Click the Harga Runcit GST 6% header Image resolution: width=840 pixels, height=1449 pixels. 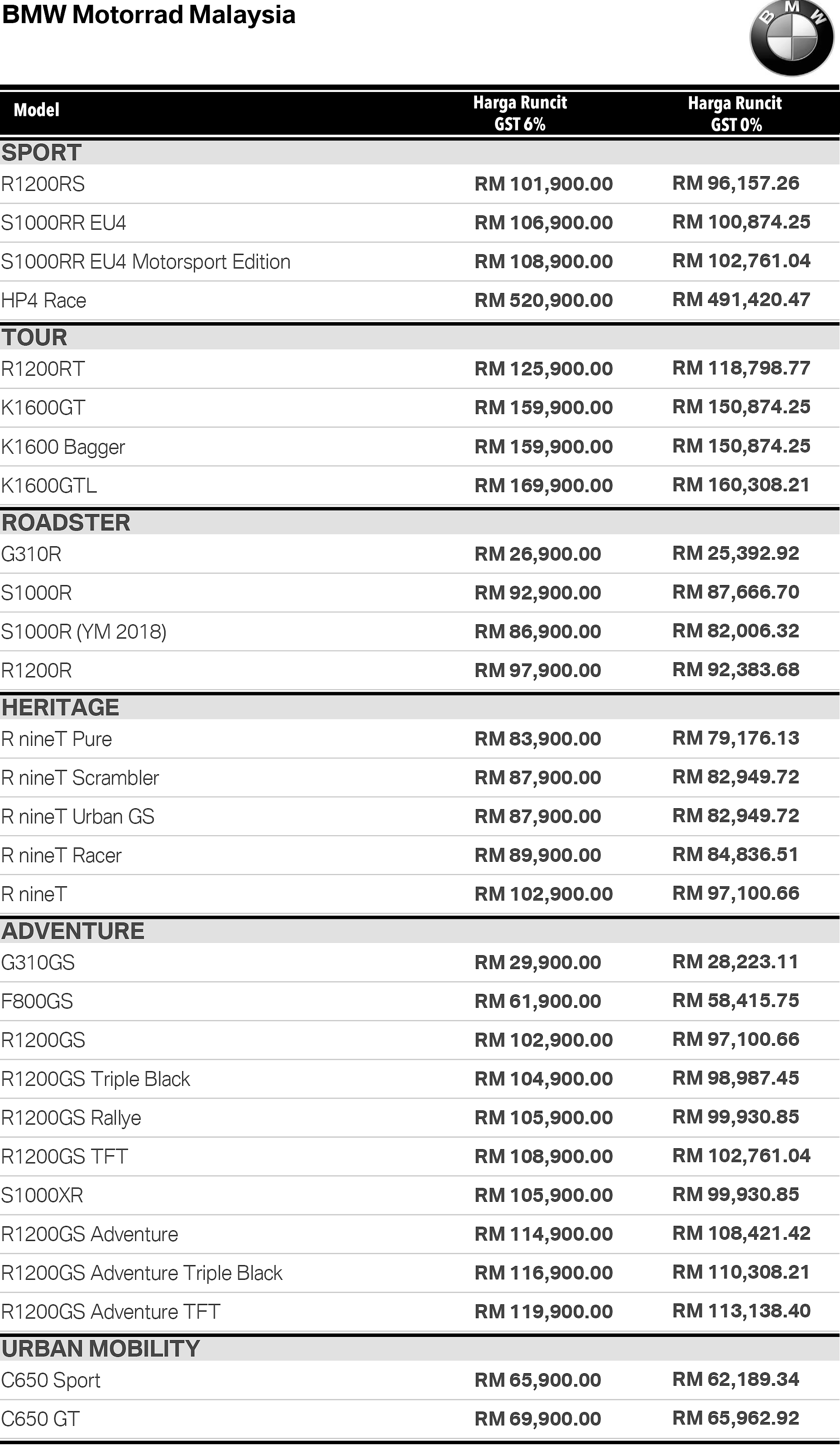pos(520,113)
